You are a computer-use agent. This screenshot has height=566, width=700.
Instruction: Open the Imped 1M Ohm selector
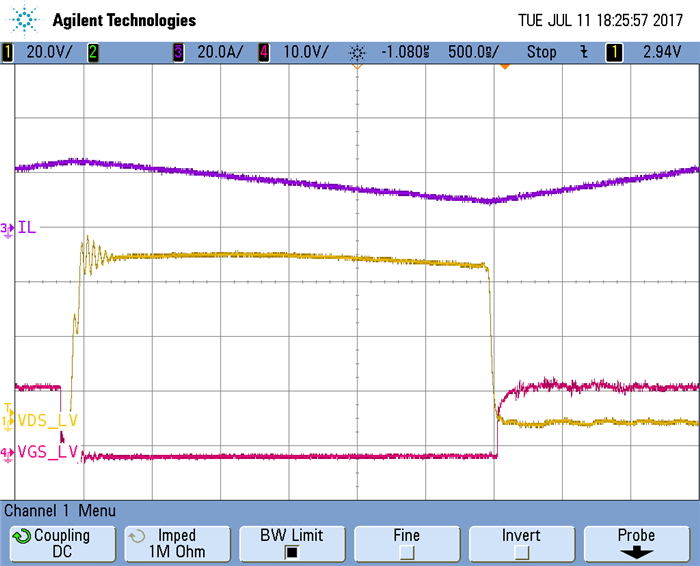click(x=175, y=542)
